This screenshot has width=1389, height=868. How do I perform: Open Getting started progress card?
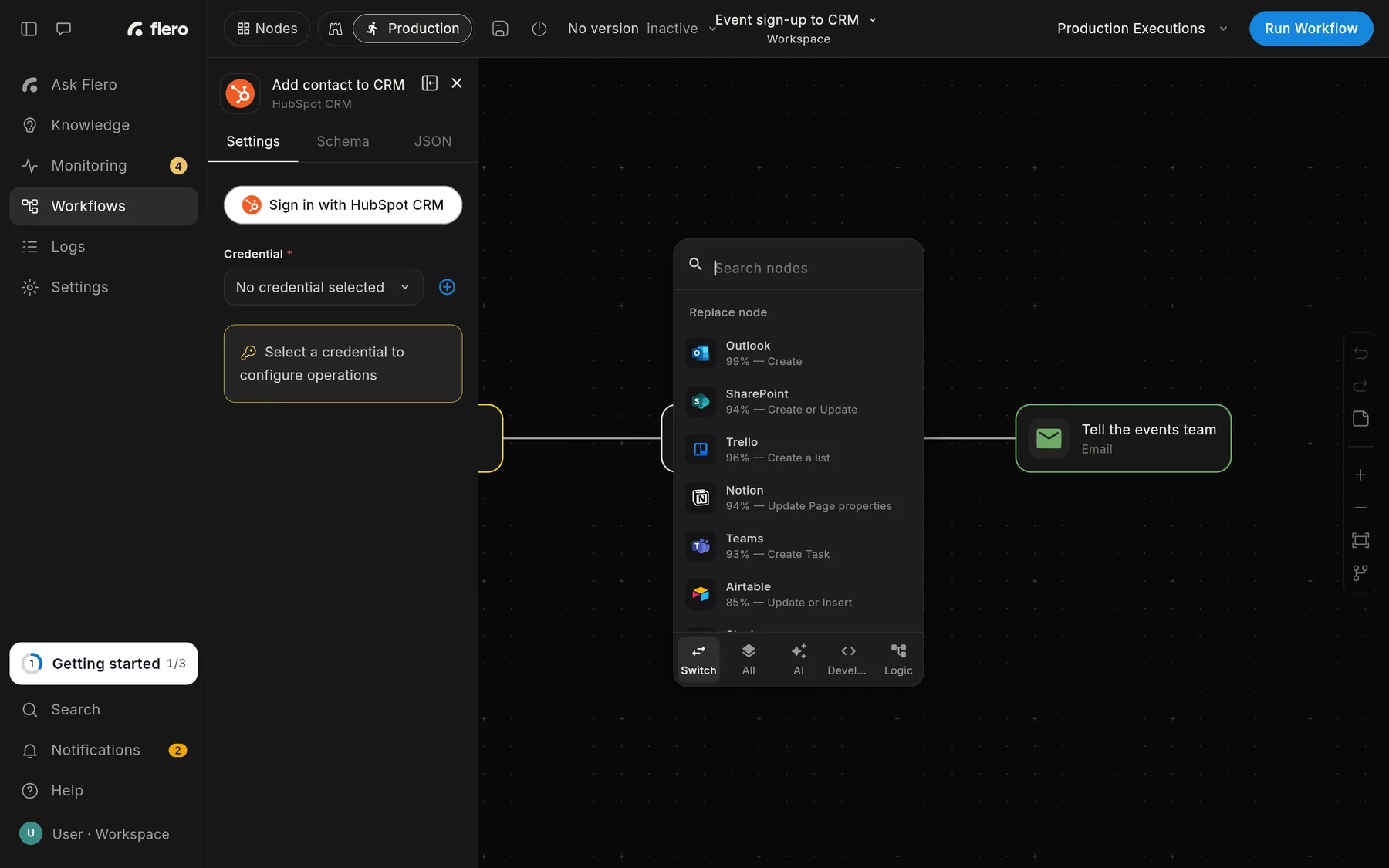pyautogui.click(x=103, y=664)
